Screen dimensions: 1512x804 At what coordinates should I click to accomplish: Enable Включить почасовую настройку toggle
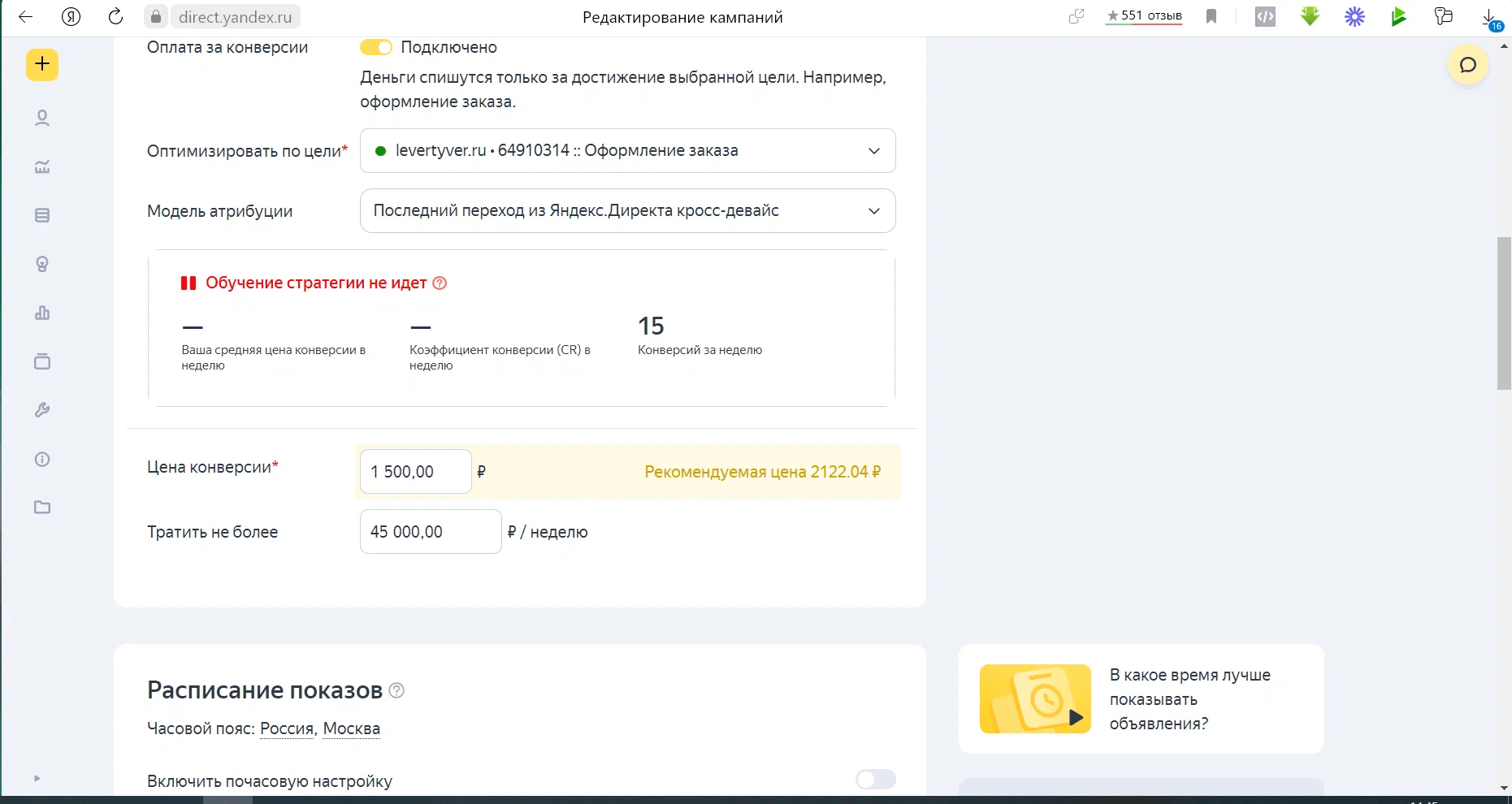(x=875, y=780)
